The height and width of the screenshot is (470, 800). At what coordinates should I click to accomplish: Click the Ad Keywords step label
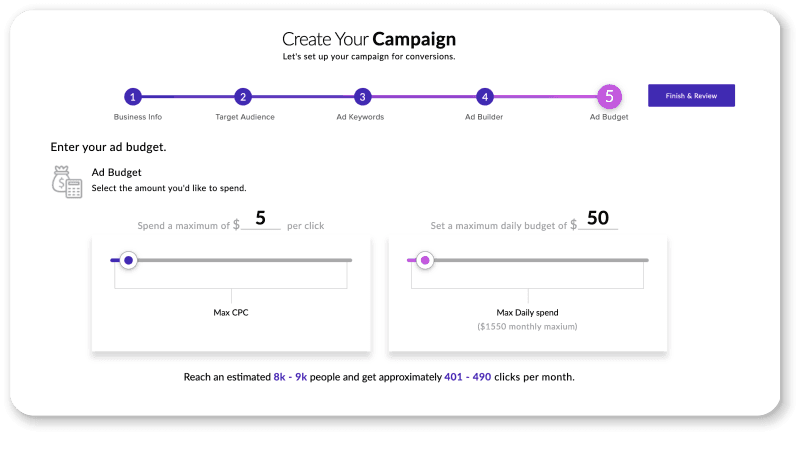(x=360, y=117)
